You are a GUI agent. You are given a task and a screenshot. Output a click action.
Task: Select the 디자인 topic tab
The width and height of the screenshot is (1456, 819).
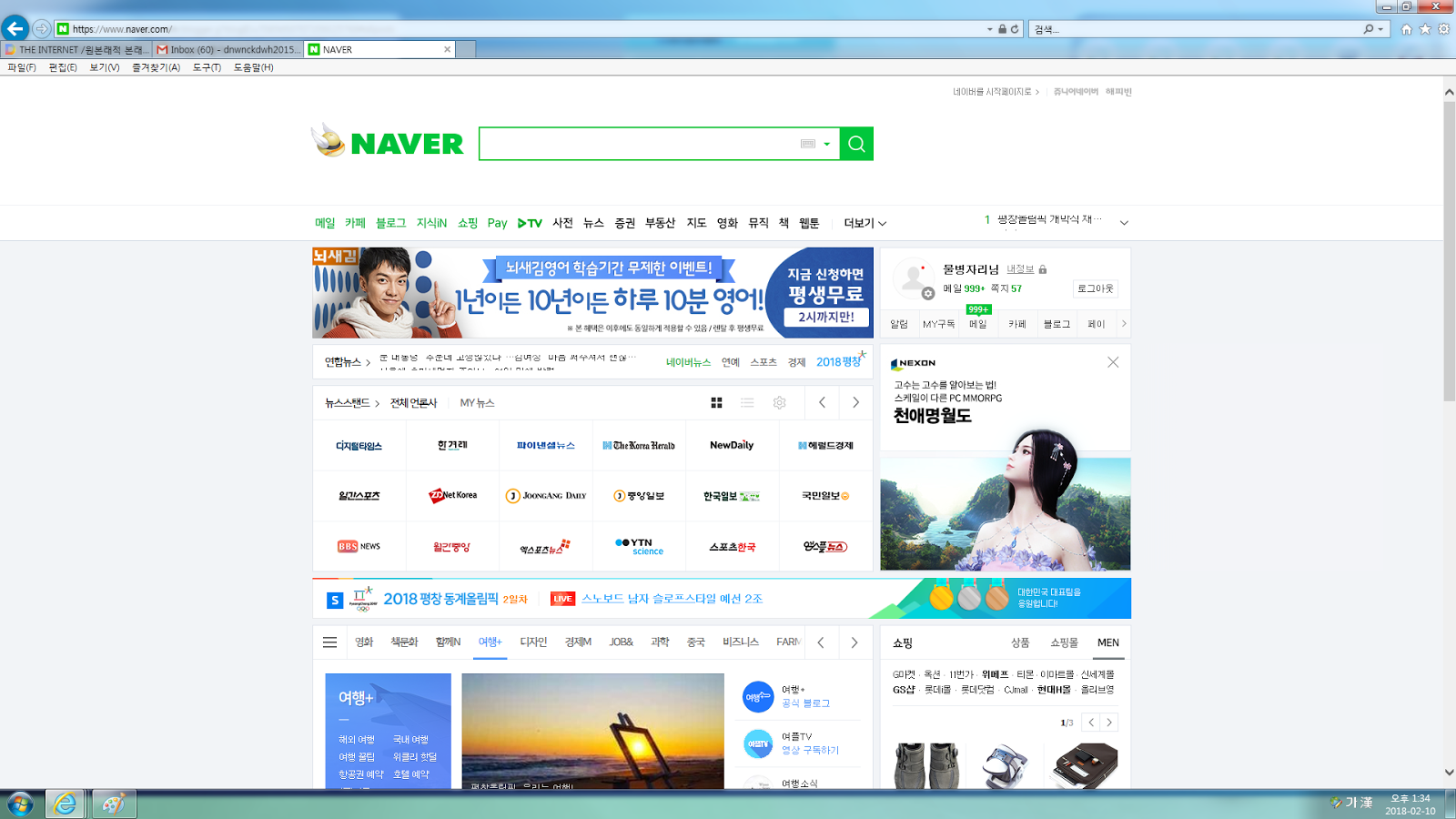533,642
